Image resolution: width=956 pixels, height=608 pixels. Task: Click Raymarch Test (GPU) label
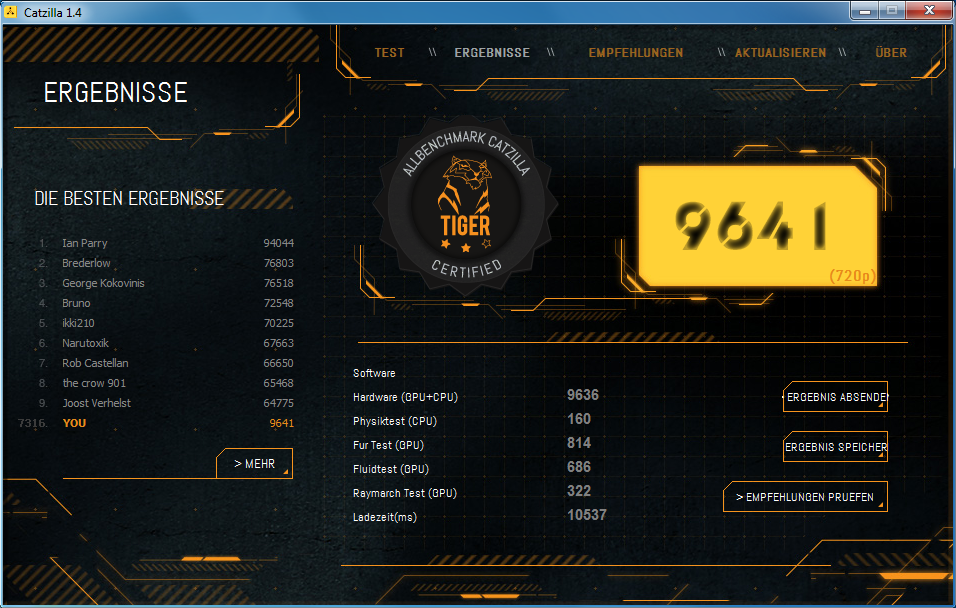[404, 493]
